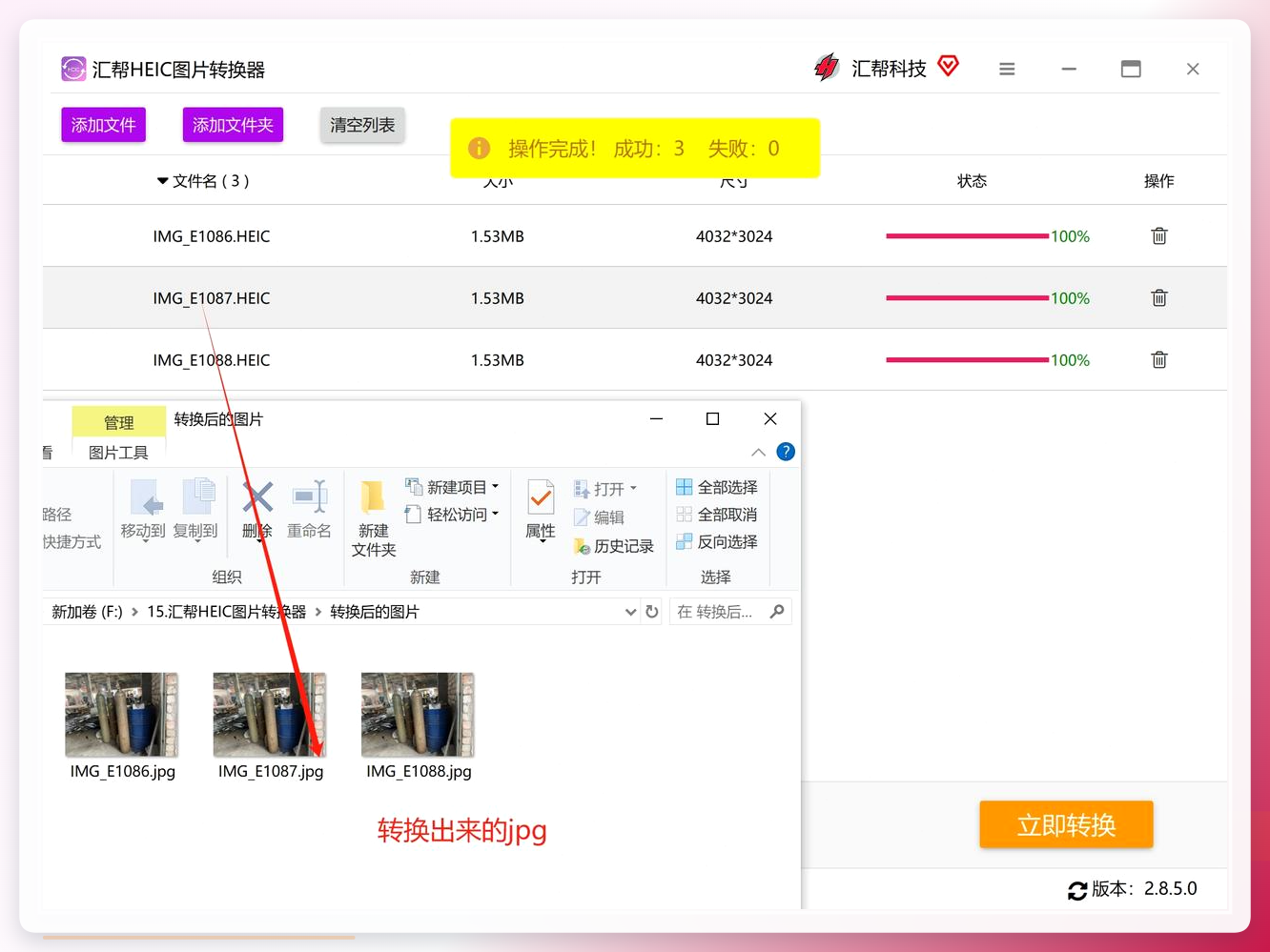Expand the address bar history dropdown
Screen dimensions: 1270x952
pos(630,612)
